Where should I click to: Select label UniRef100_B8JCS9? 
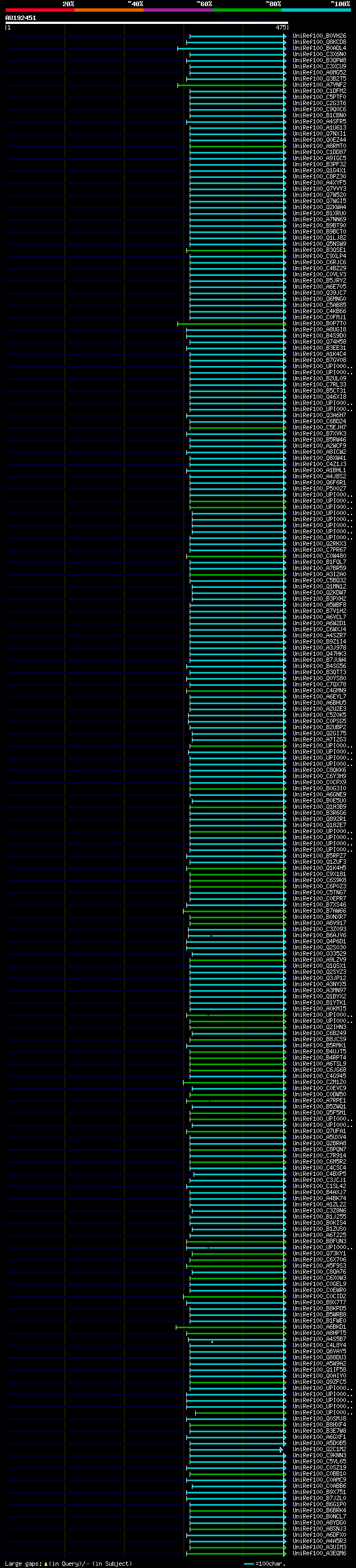tap(319, 1039)
